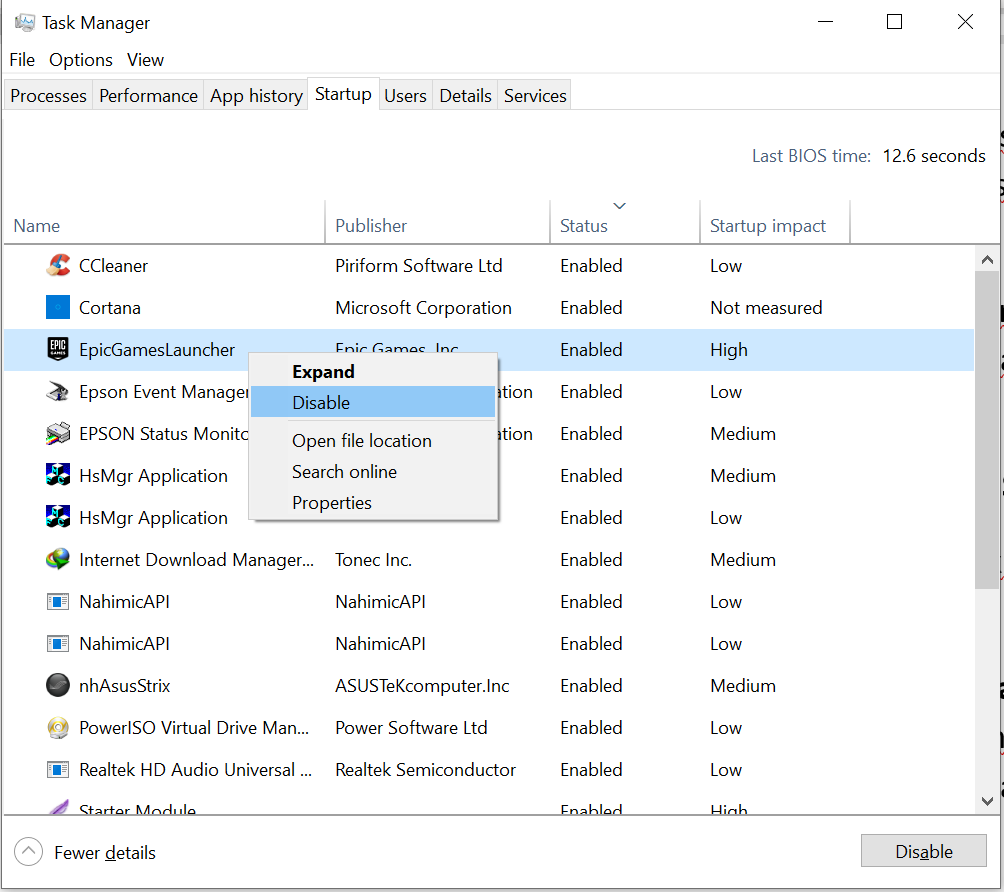Click the PowerISO disc icon
The width and height of the screenshot is (1004, 892).
point(58,727)
